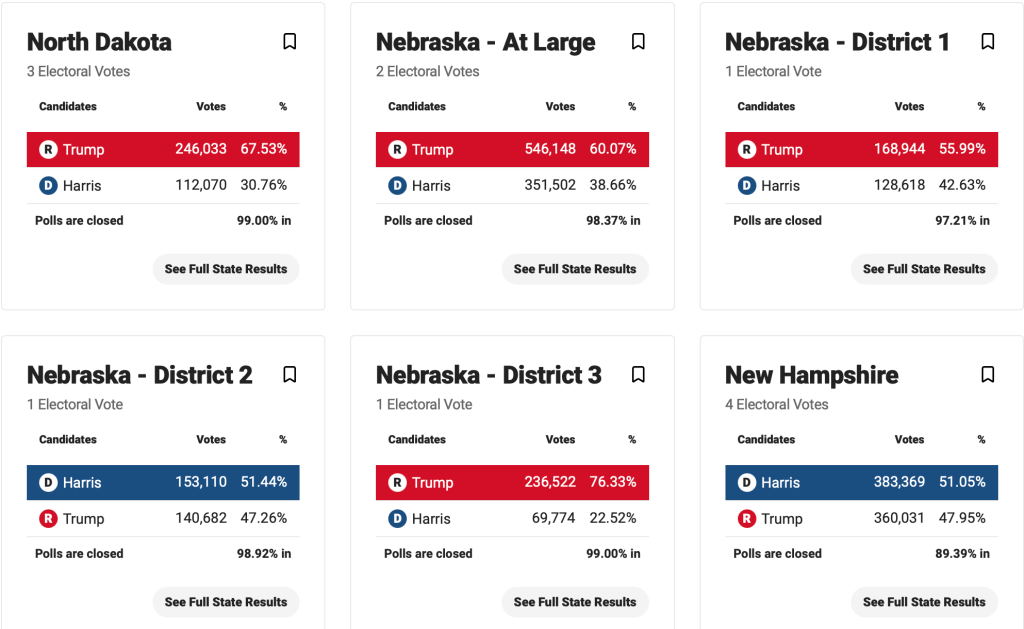Bookmark the North Dakota race
1024x629 pixels.
click(290, 42)
